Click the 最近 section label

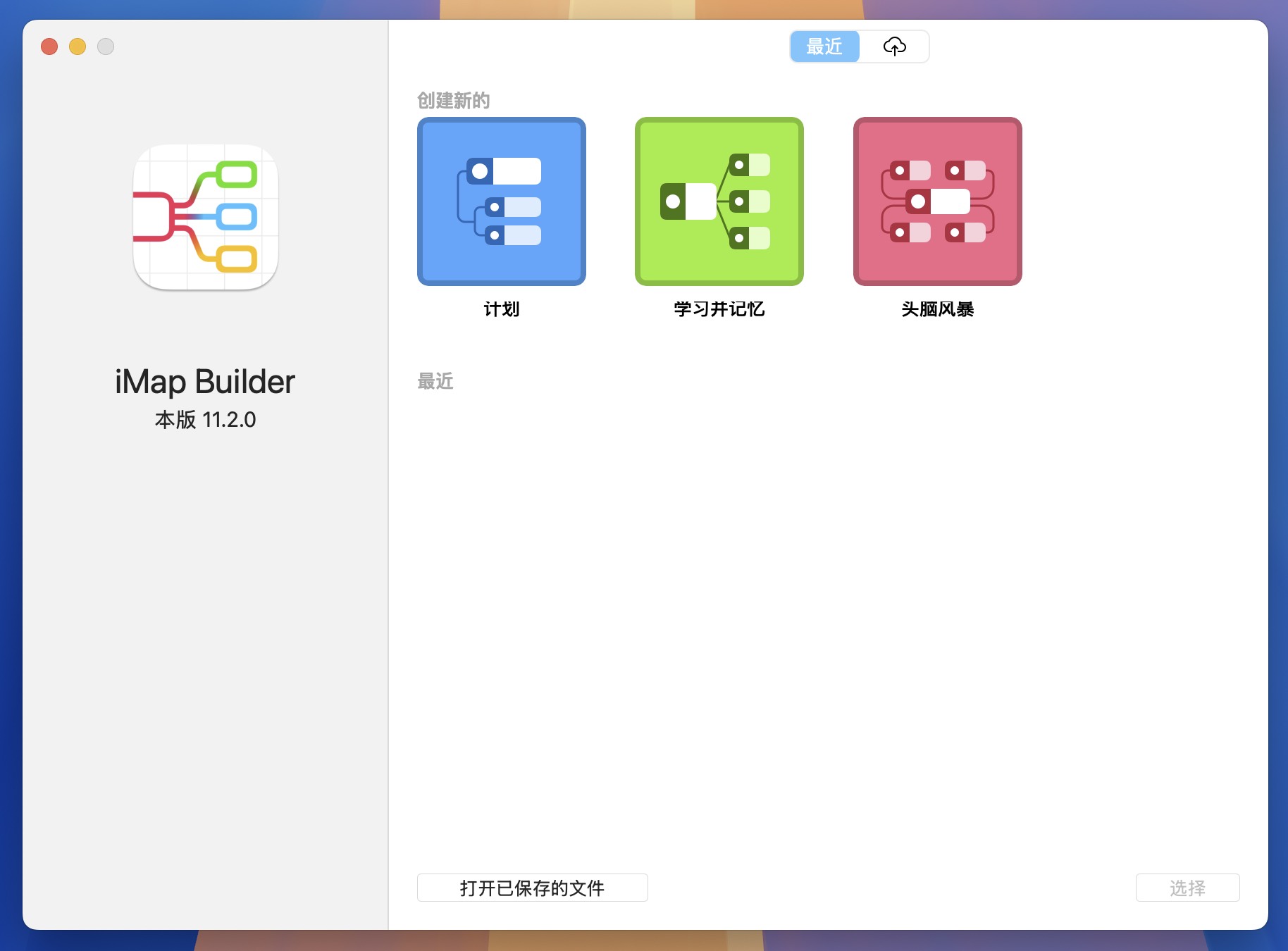click(x=435, y=381)
